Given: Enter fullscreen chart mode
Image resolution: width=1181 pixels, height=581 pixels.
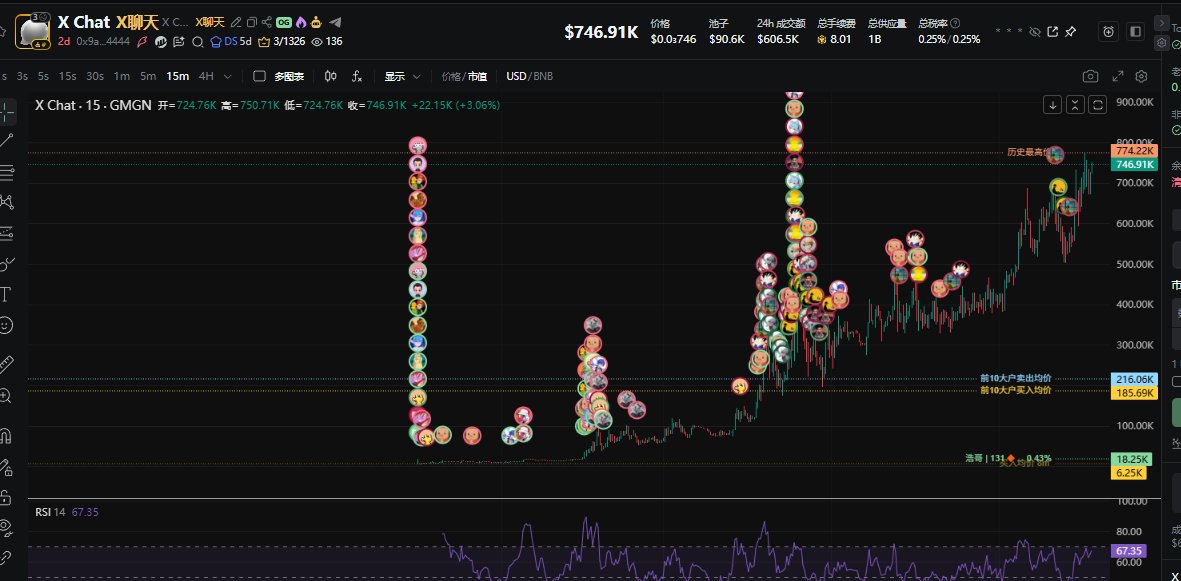Looking at the screenshot, I should tap(1118, 76).
